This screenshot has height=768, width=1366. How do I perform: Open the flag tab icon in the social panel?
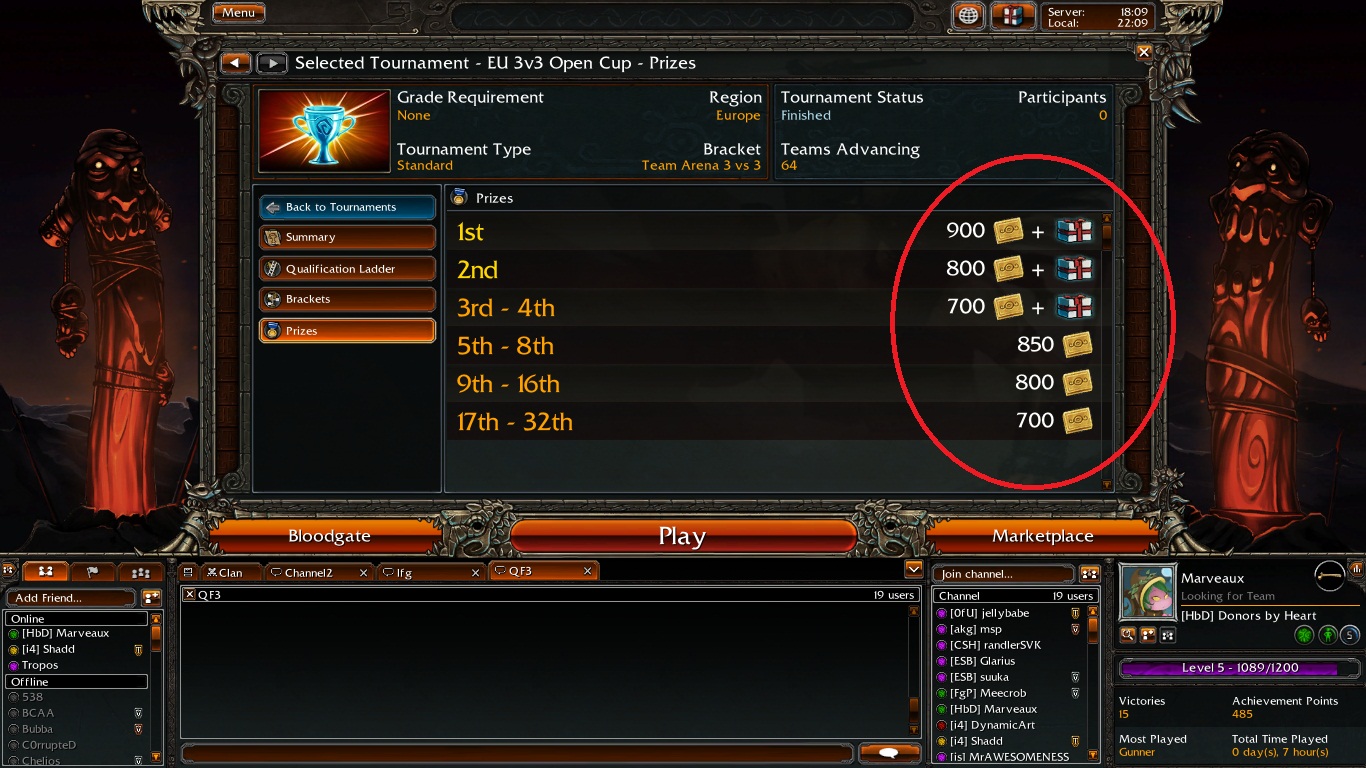point(93,572)
